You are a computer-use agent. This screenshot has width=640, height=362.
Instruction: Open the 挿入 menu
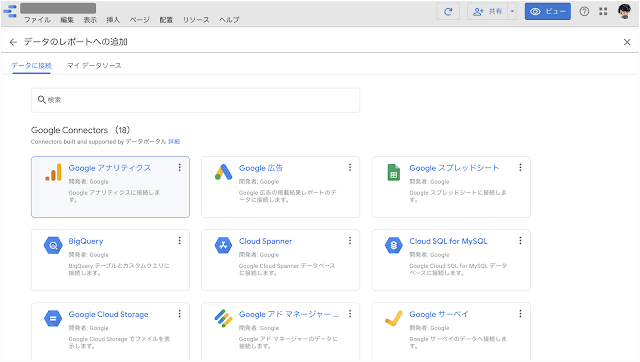coord(113,20)
